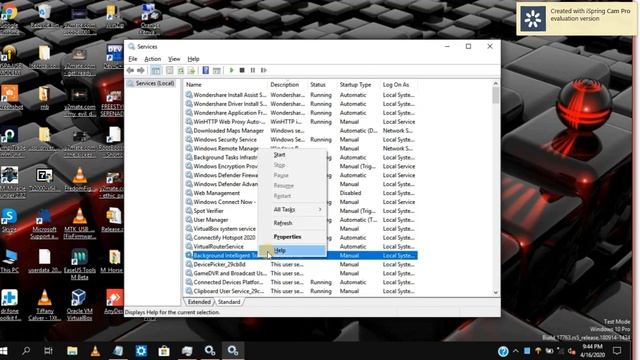Choose Help in the context menu
This screenshot has width=640, height=360.
pyautogui.click(x=292, y=250)
